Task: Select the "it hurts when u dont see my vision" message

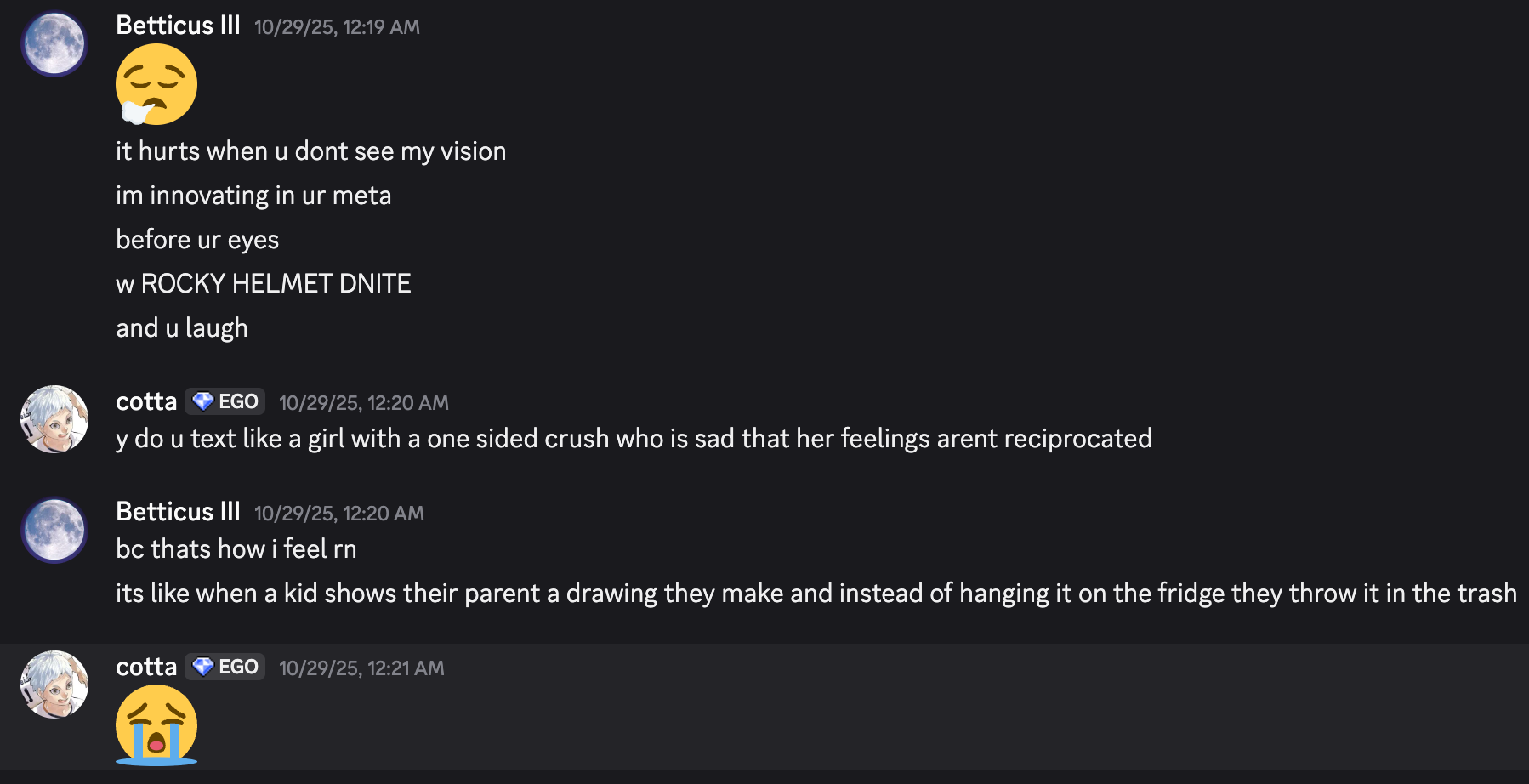Action: [x=310, y=151]
